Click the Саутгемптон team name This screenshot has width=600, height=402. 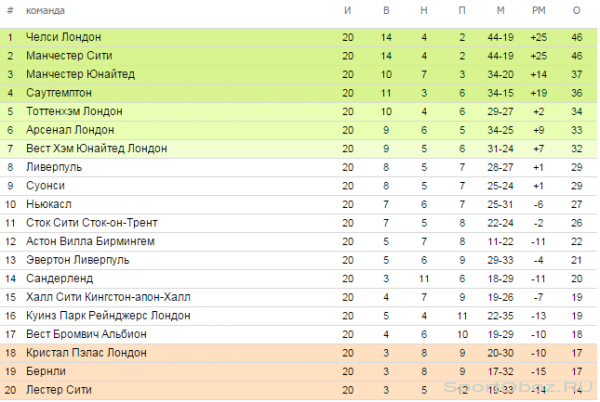59,93
